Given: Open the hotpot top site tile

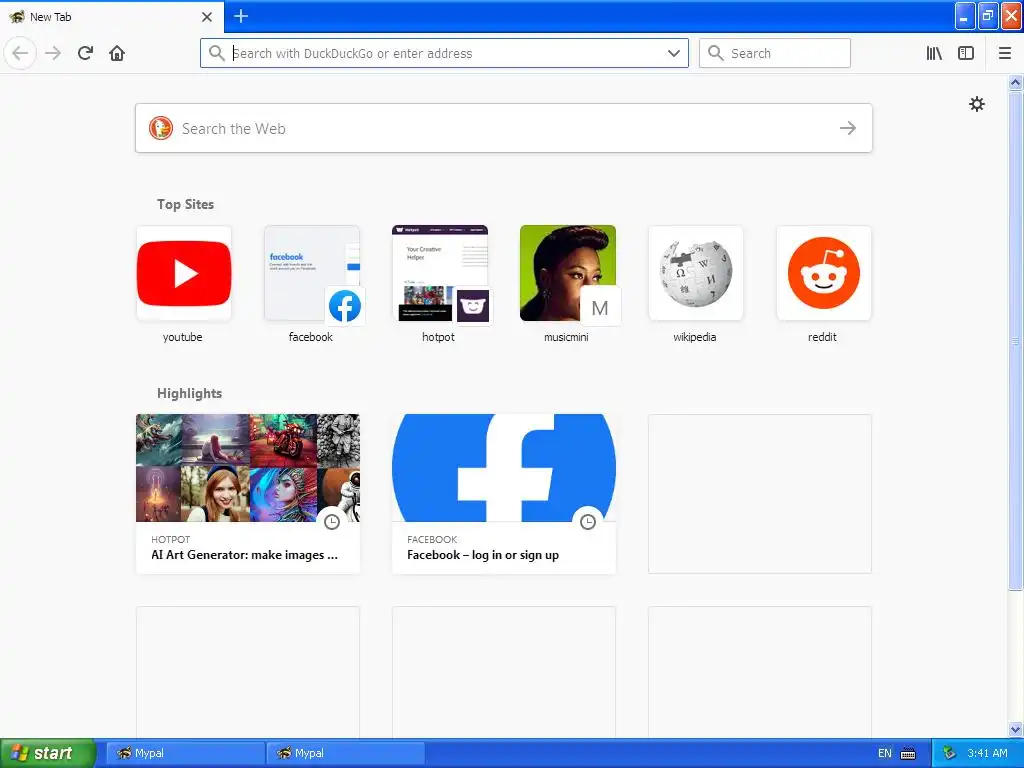Looking at the screenshot, I should 440,273.
